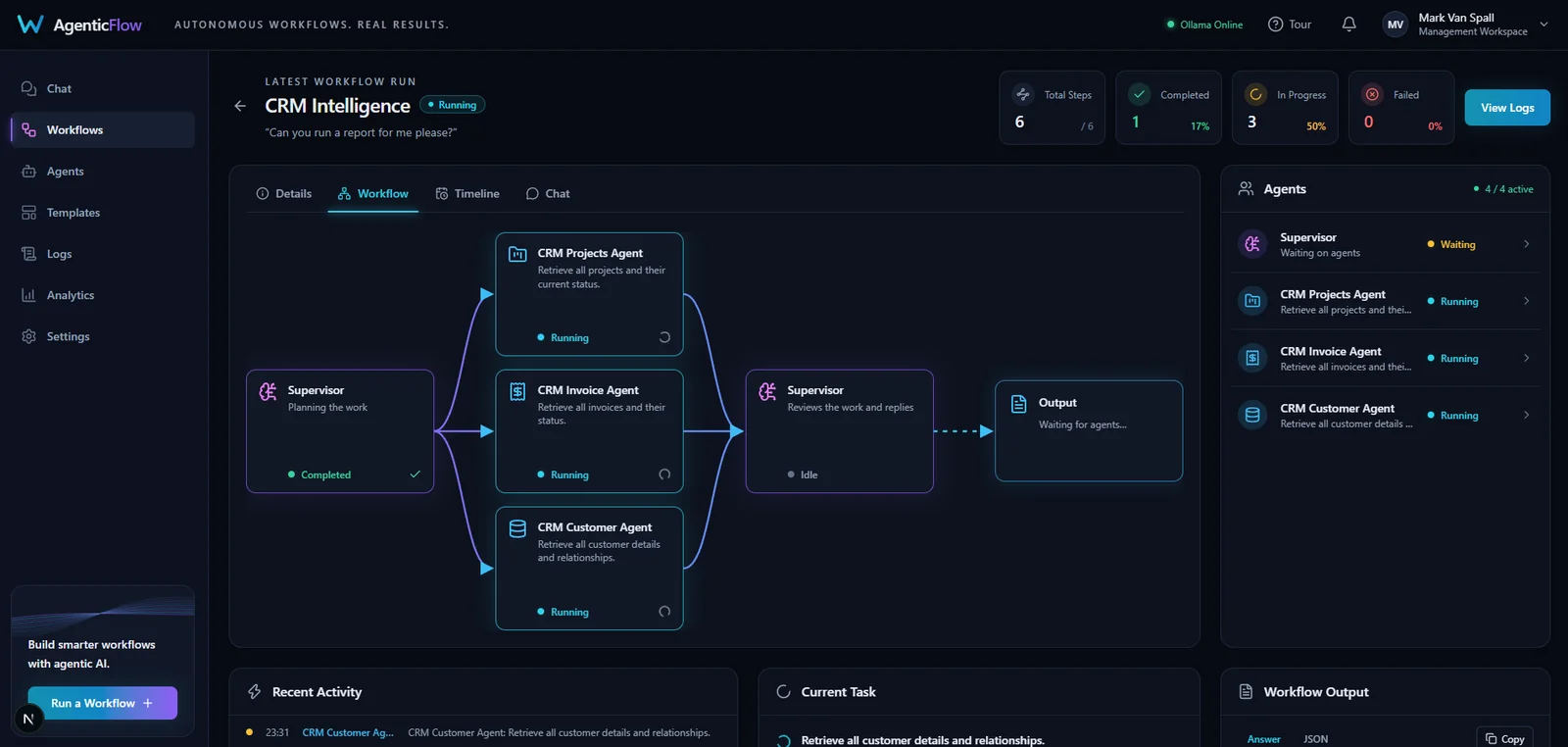The height and width of the screenshot is (747, 1568).
Task: Expand the CRM Projects Agent row chevron
Action: click(x=1526, y=301)
